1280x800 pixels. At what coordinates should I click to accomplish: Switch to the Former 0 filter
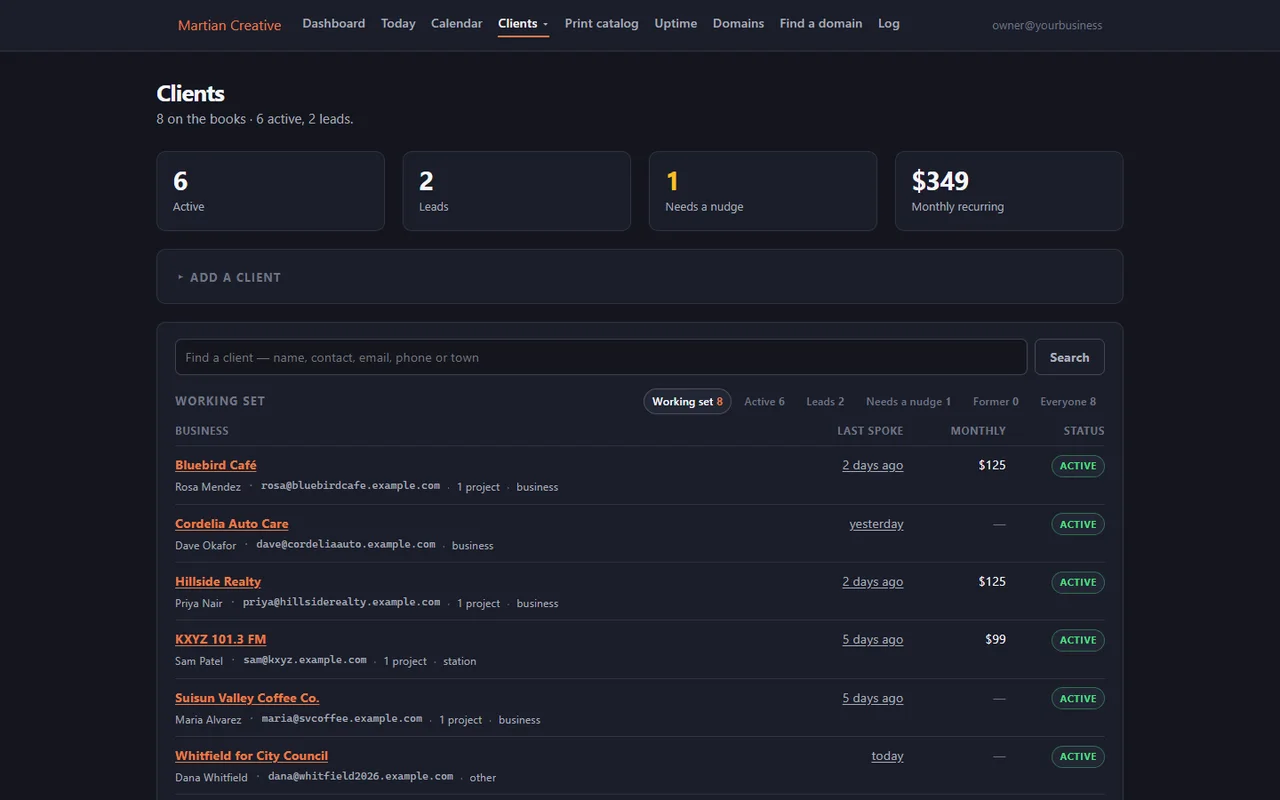[x=996, y=401]
